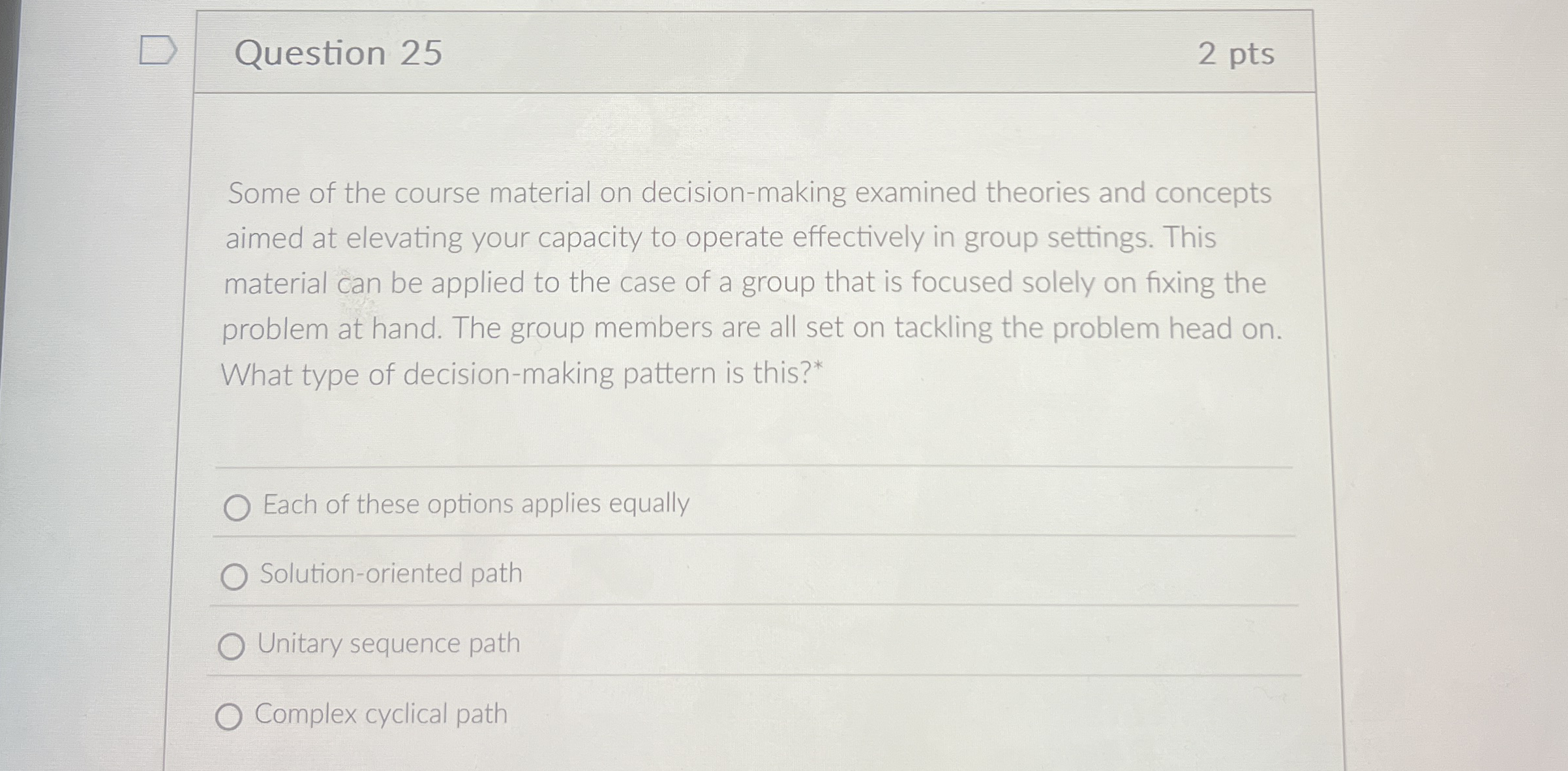Select the radio button for Complex cyclical path

230,718
